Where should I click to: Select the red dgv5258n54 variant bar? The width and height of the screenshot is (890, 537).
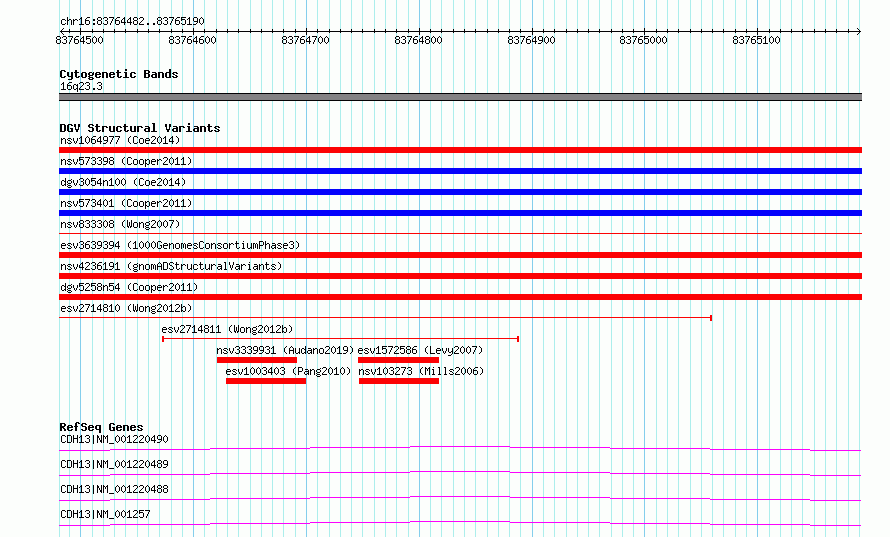click(460, 297)
